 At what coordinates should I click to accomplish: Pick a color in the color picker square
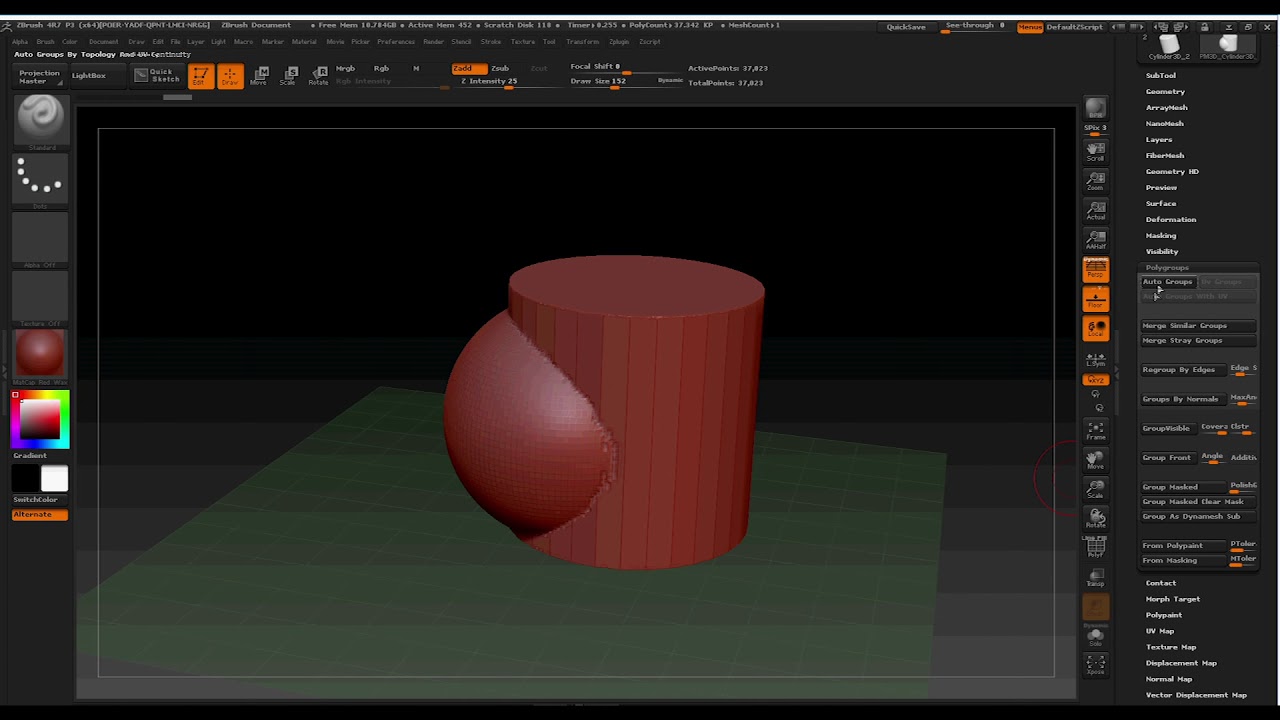pyautogui.click(x=40, y=420)
